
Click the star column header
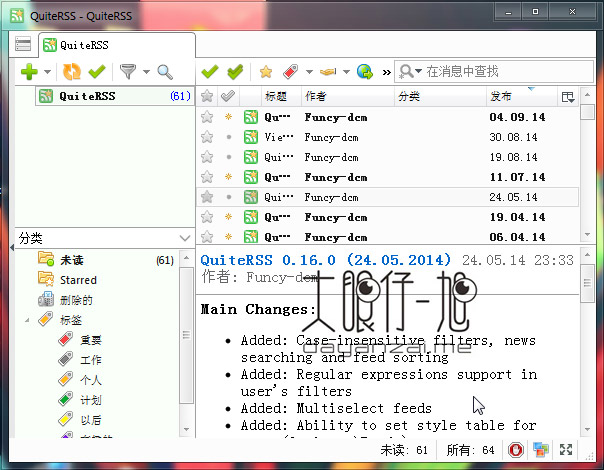click(207, 96)
